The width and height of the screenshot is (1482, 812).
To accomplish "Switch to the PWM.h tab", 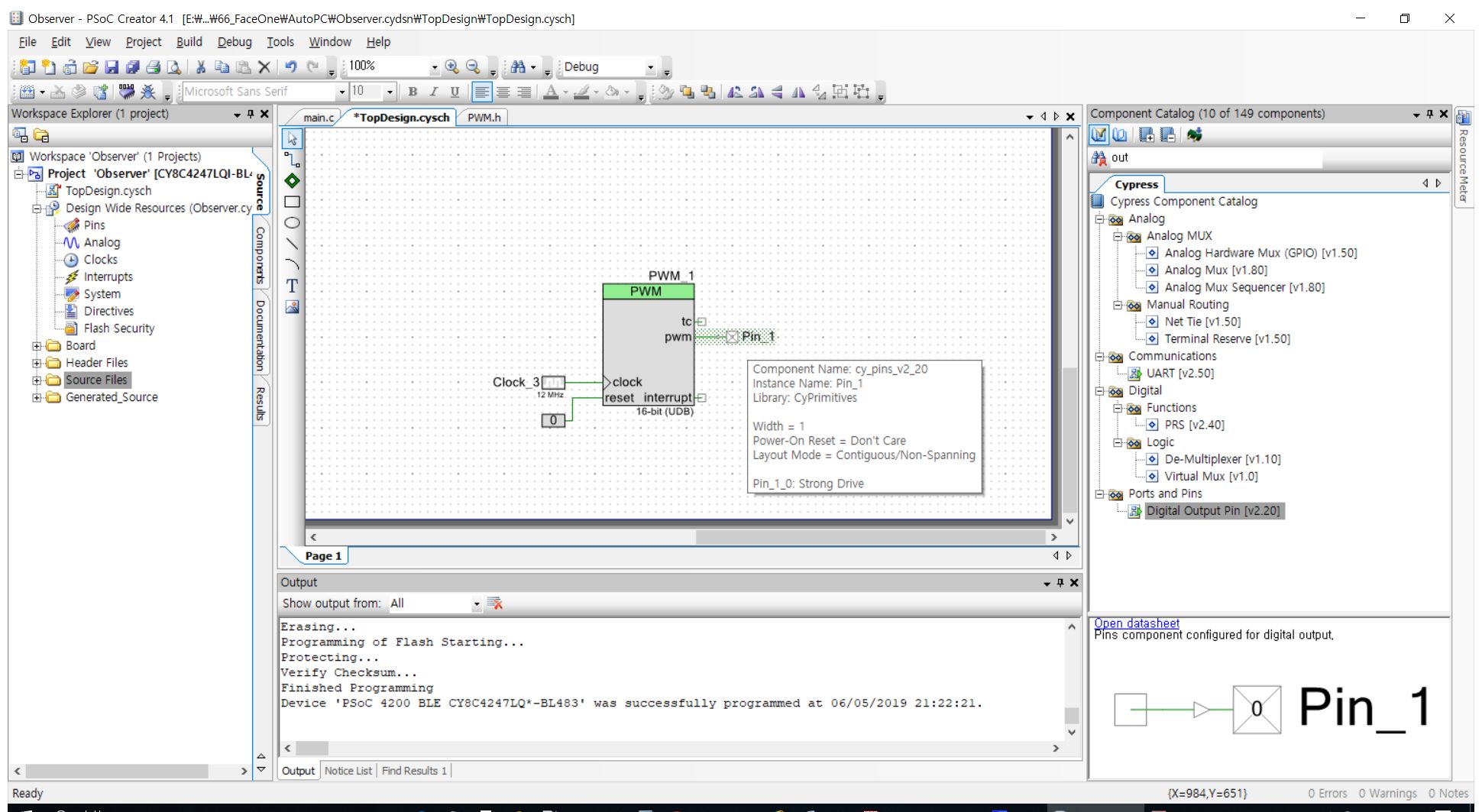I will point(484,118).
